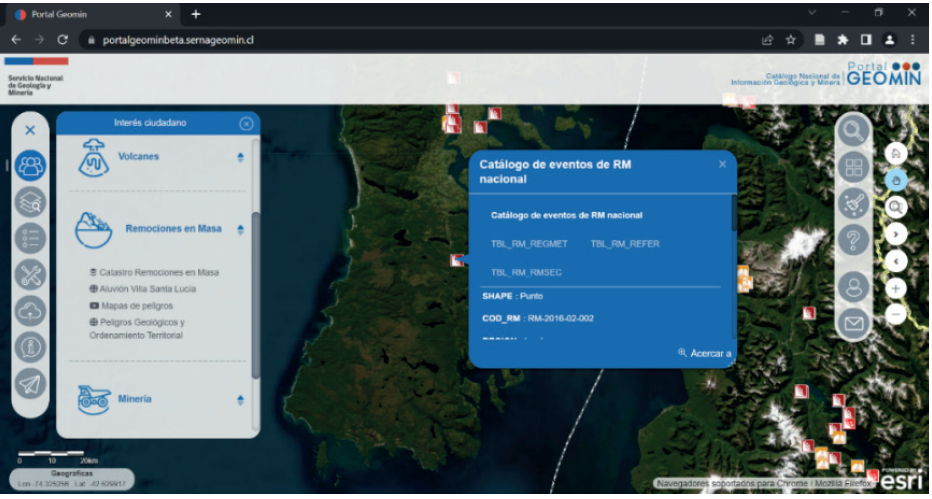This screenshot has height=499, width=932.
Task: Click the Acercar a zoom link
Action: [x=705, y=353]
